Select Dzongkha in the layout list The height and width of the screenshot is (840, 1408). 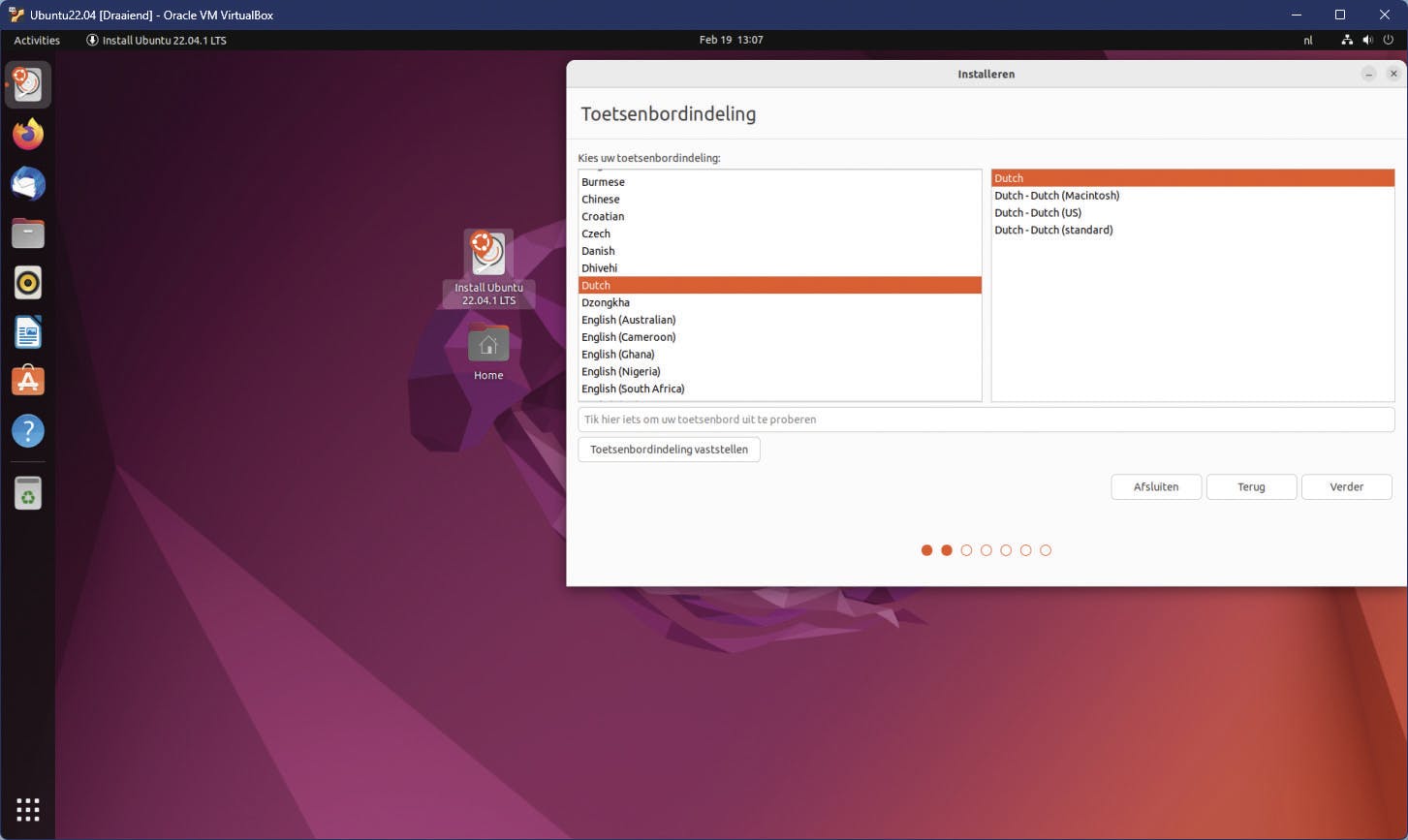point(780,302)
